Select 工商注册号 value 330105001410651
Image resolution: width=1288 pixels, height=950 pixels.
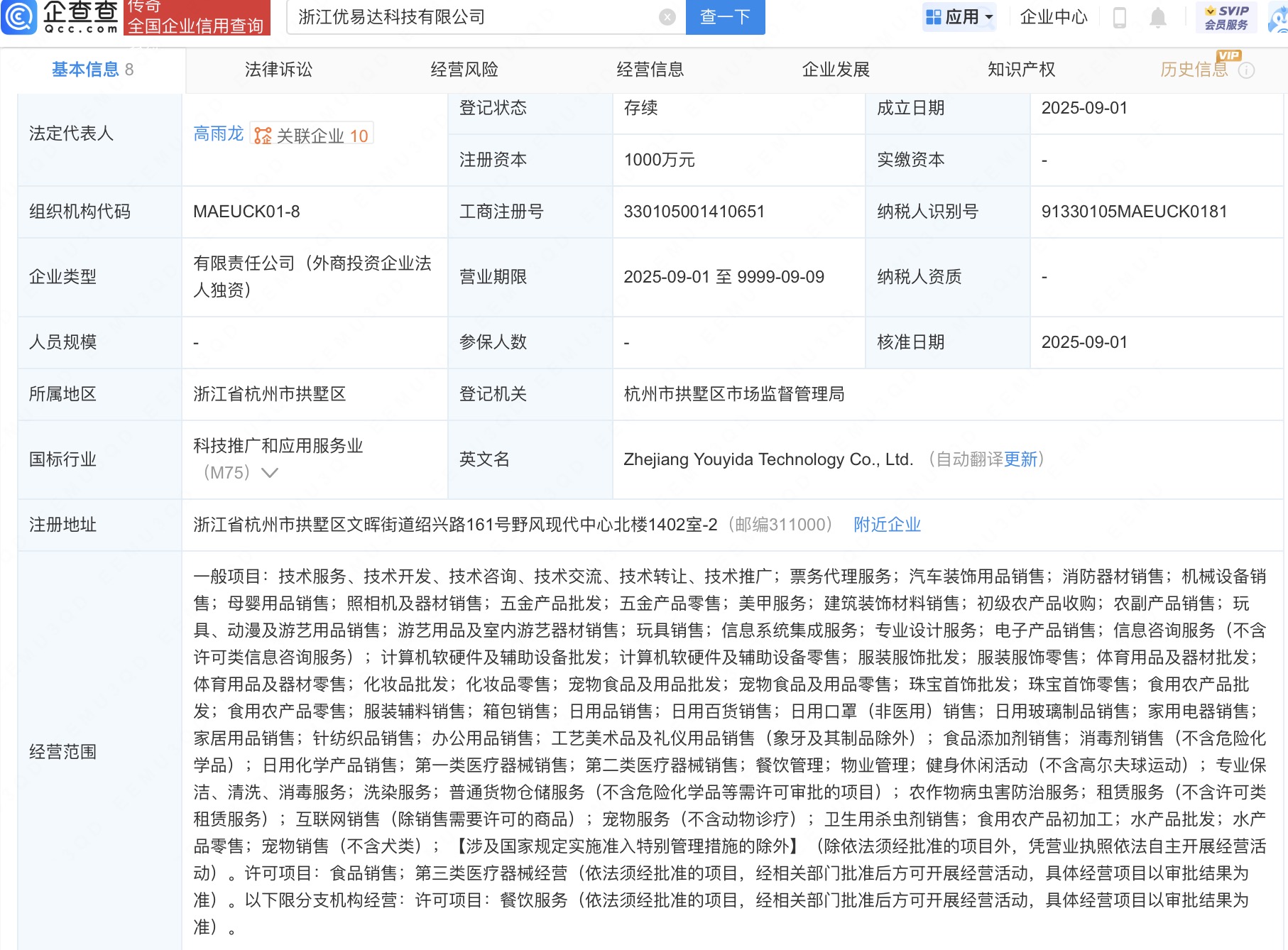point(694,212)
